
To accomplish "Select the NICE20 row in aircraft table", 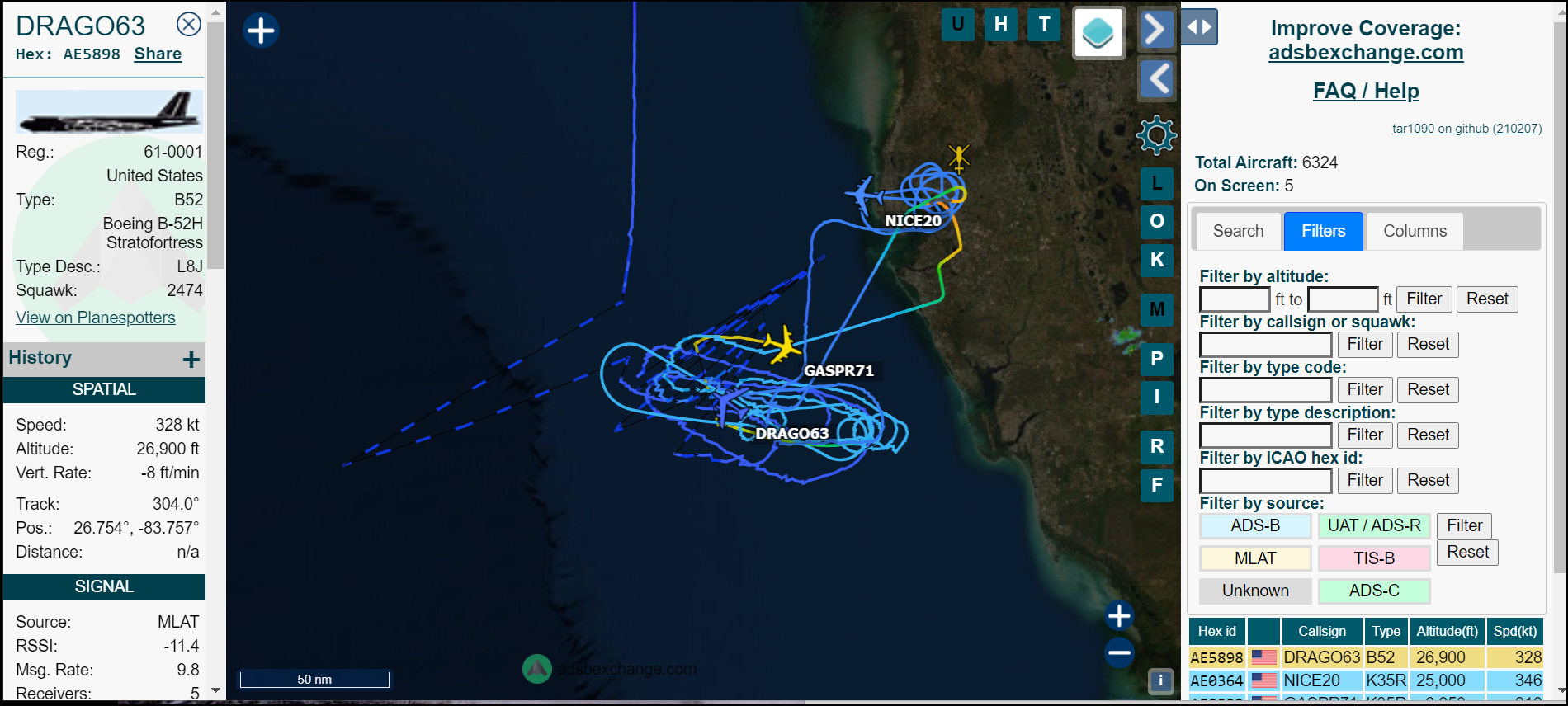I will point(1366,680).
